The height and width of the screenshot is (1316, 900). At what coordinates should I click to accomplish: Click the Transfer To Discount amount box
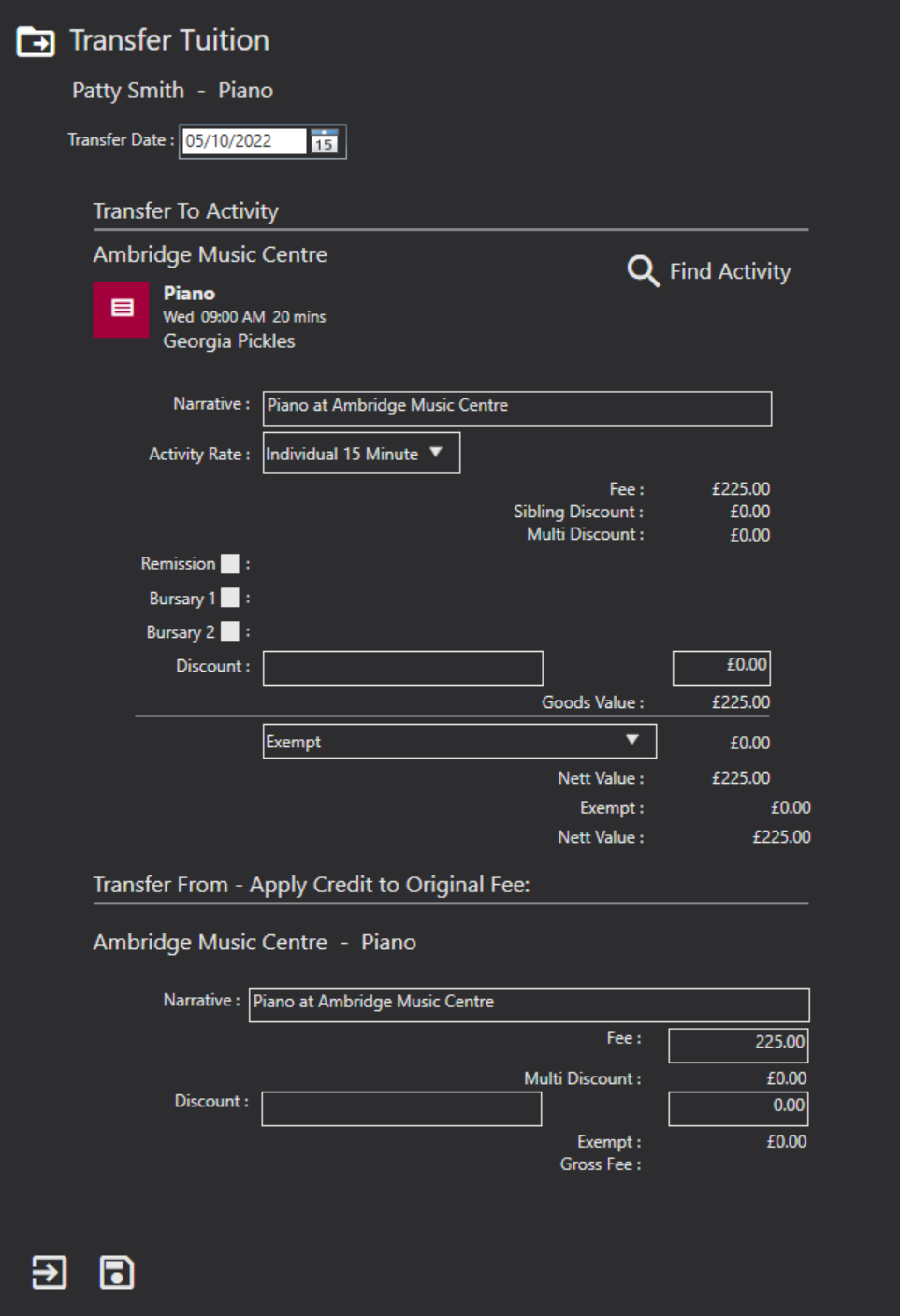tap(721, 668)
